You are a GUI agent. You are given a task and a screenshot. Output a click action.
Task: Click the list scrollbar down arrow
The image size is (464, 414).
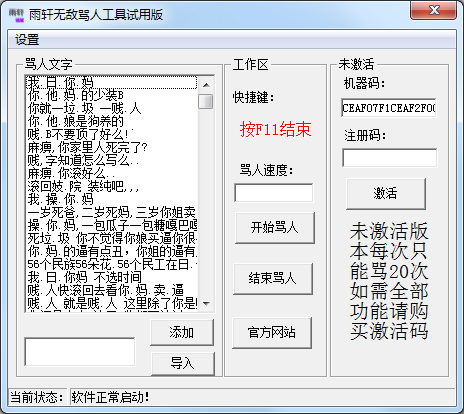click(206, 303)
